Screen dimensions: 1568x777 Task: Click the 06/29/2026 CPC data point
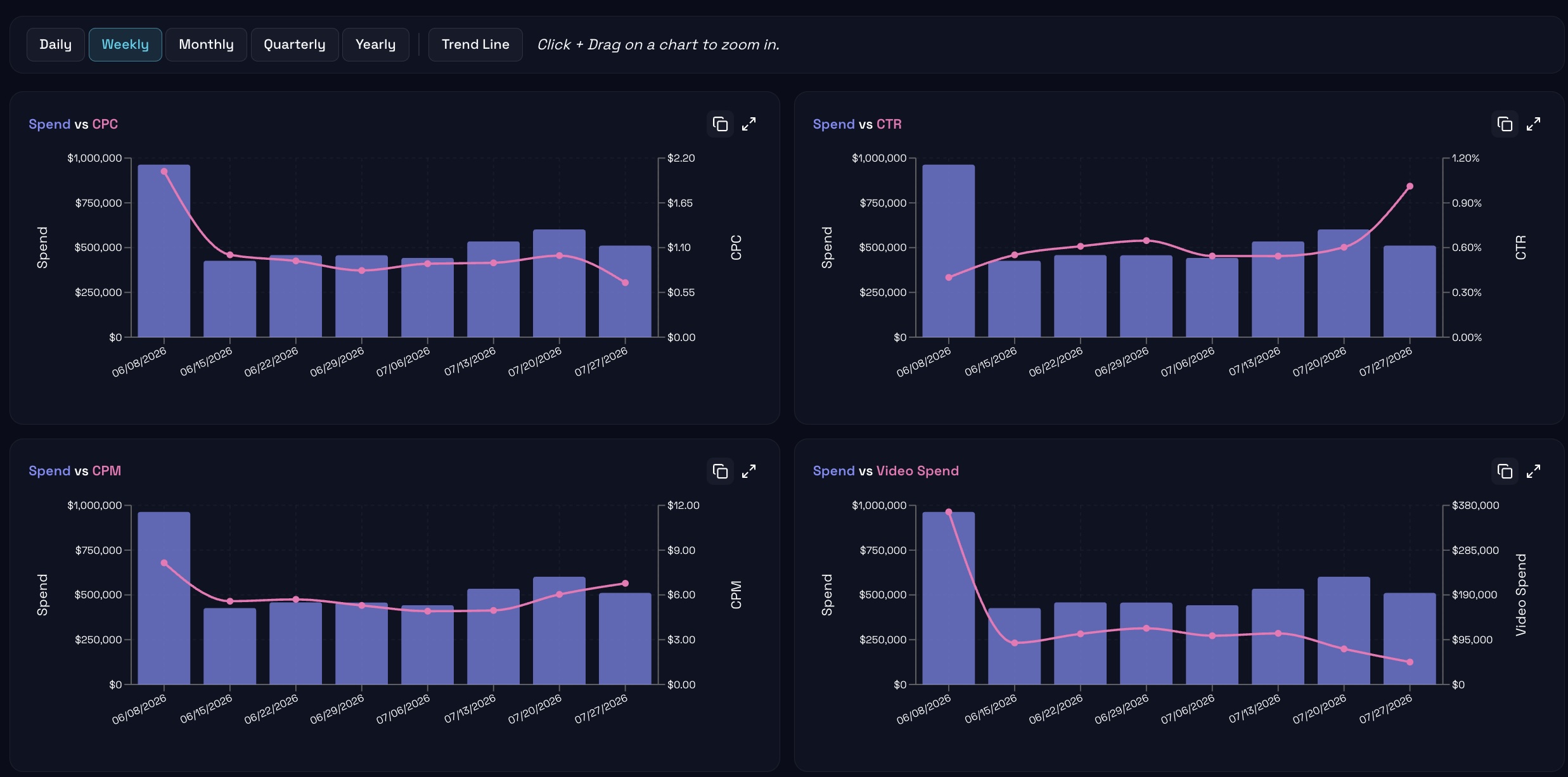tap(362, 271)
